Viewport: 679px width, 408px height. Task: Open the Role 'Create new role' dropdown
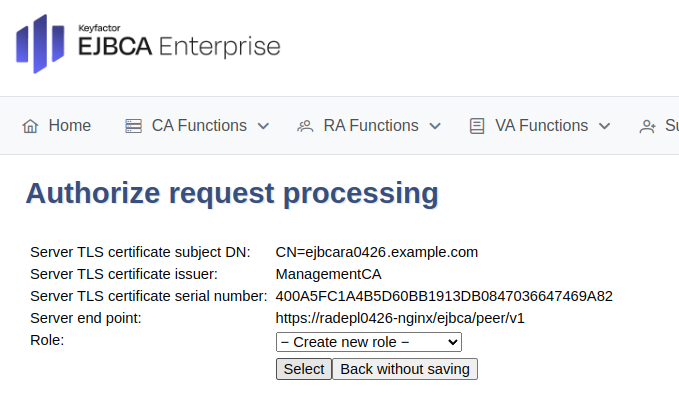click(368, 342)
